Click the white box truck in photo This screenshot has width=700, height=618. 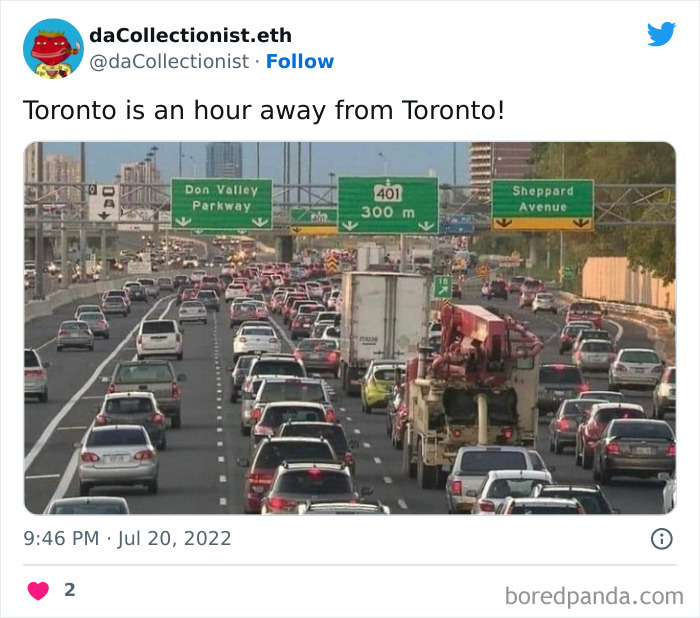[x=384, y=324]
